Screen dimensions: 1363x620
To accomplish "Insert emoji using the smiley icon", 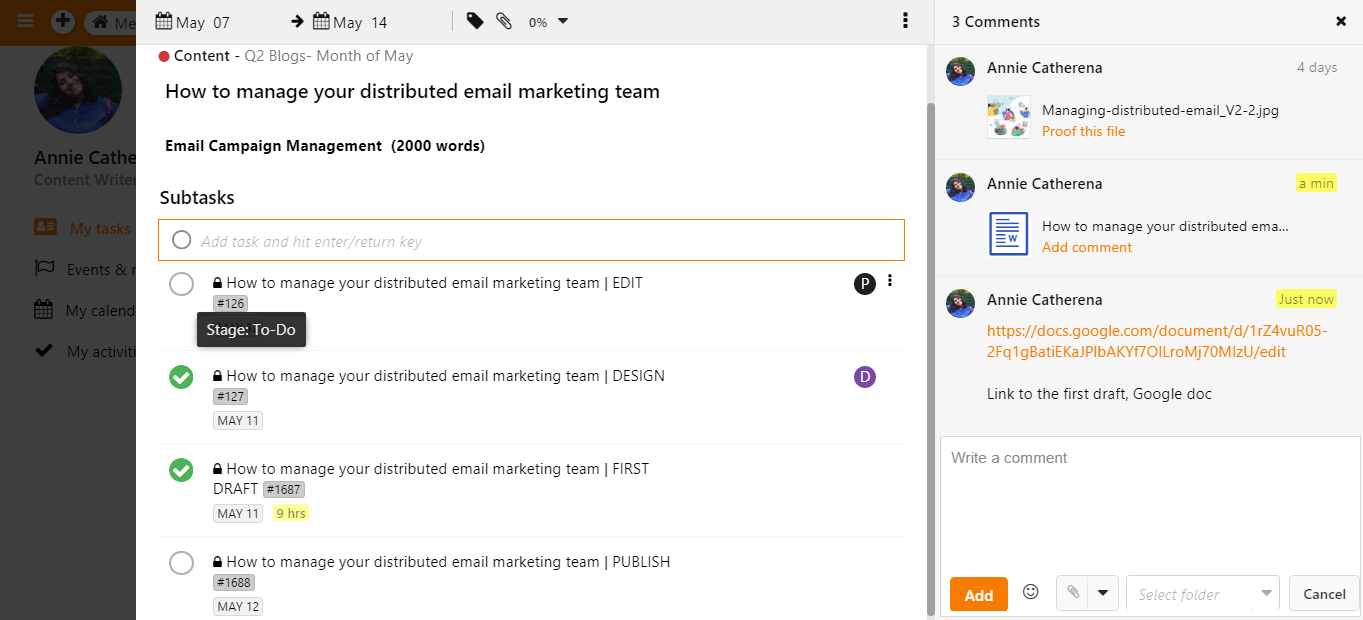I will (x=1031, y=592).
